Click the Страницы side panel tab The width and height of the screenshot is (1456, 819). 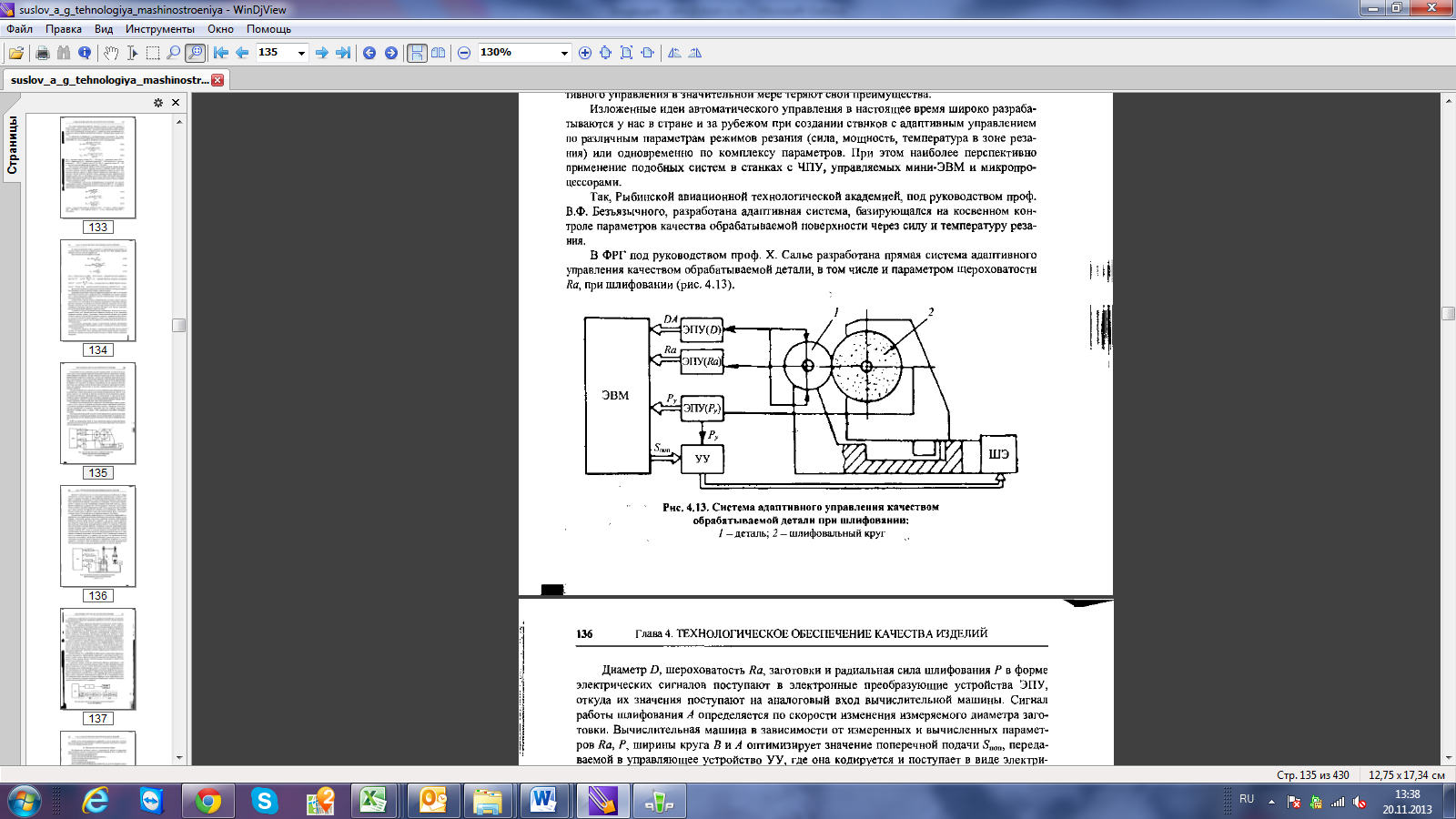[x=12, y=145]
